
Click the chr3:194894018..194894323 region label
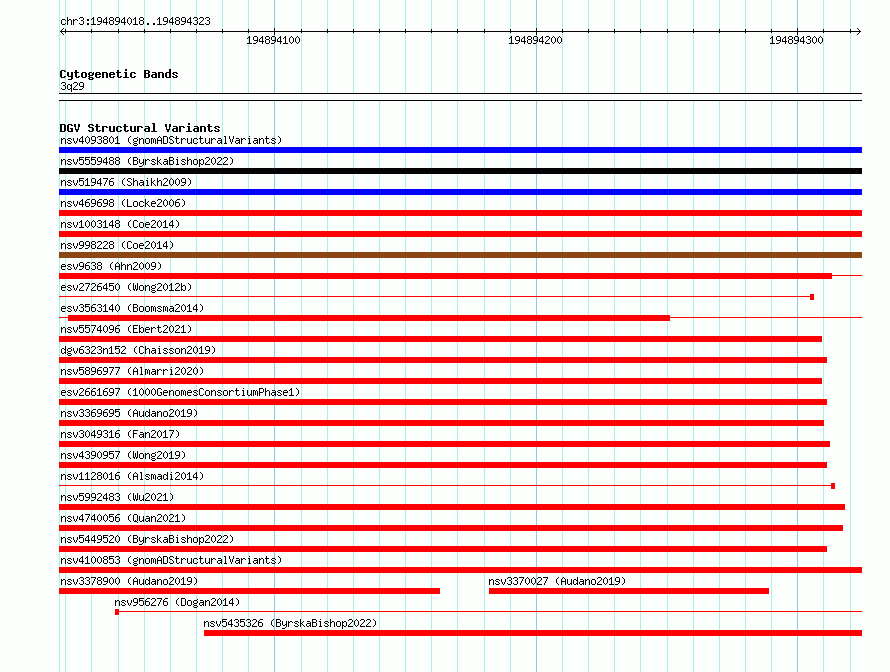[135, 21]
